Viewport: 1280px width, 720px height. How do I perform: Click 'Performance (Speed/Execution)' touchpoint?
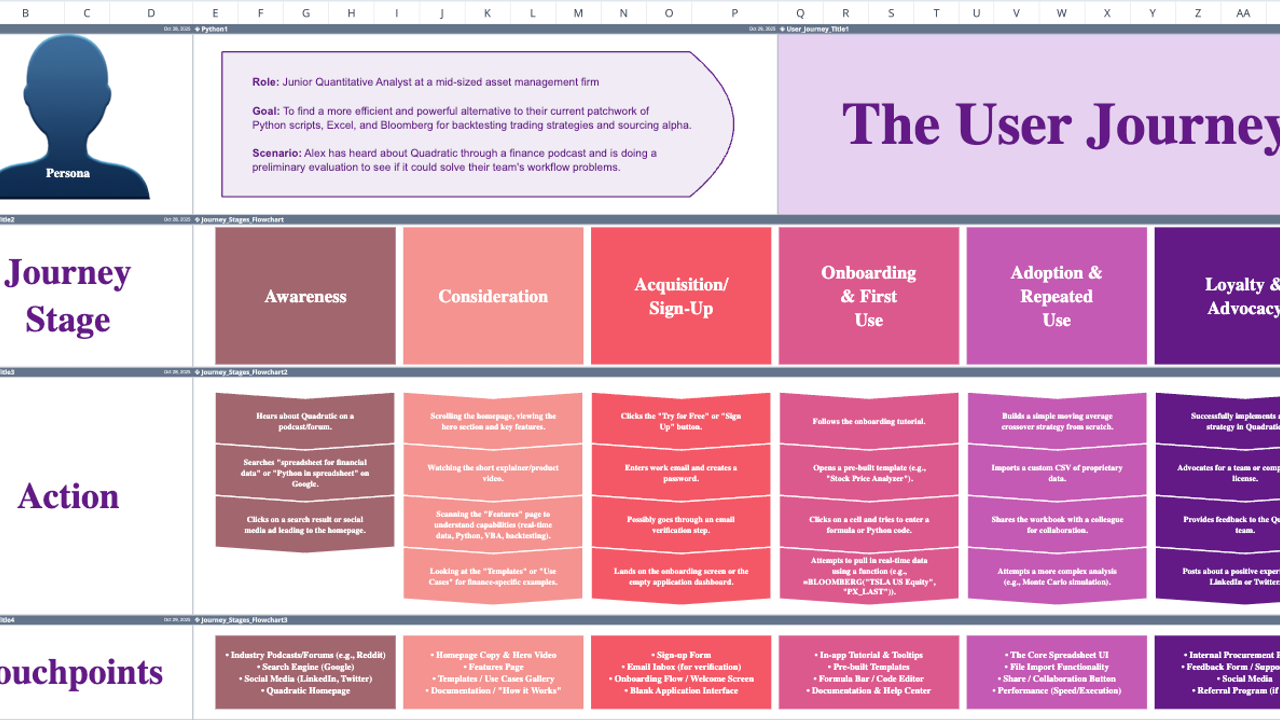(1057, 691)
